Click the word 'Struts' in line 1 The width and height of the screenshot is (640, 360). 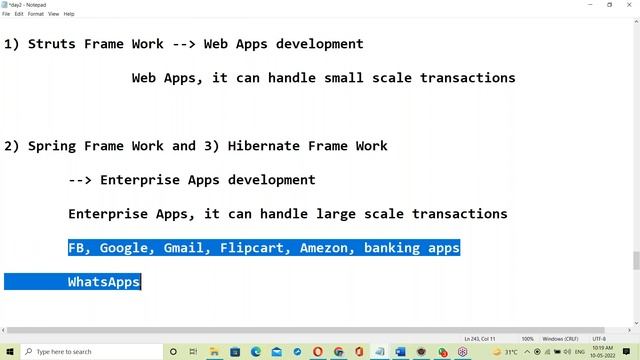[x=52, y=44]
